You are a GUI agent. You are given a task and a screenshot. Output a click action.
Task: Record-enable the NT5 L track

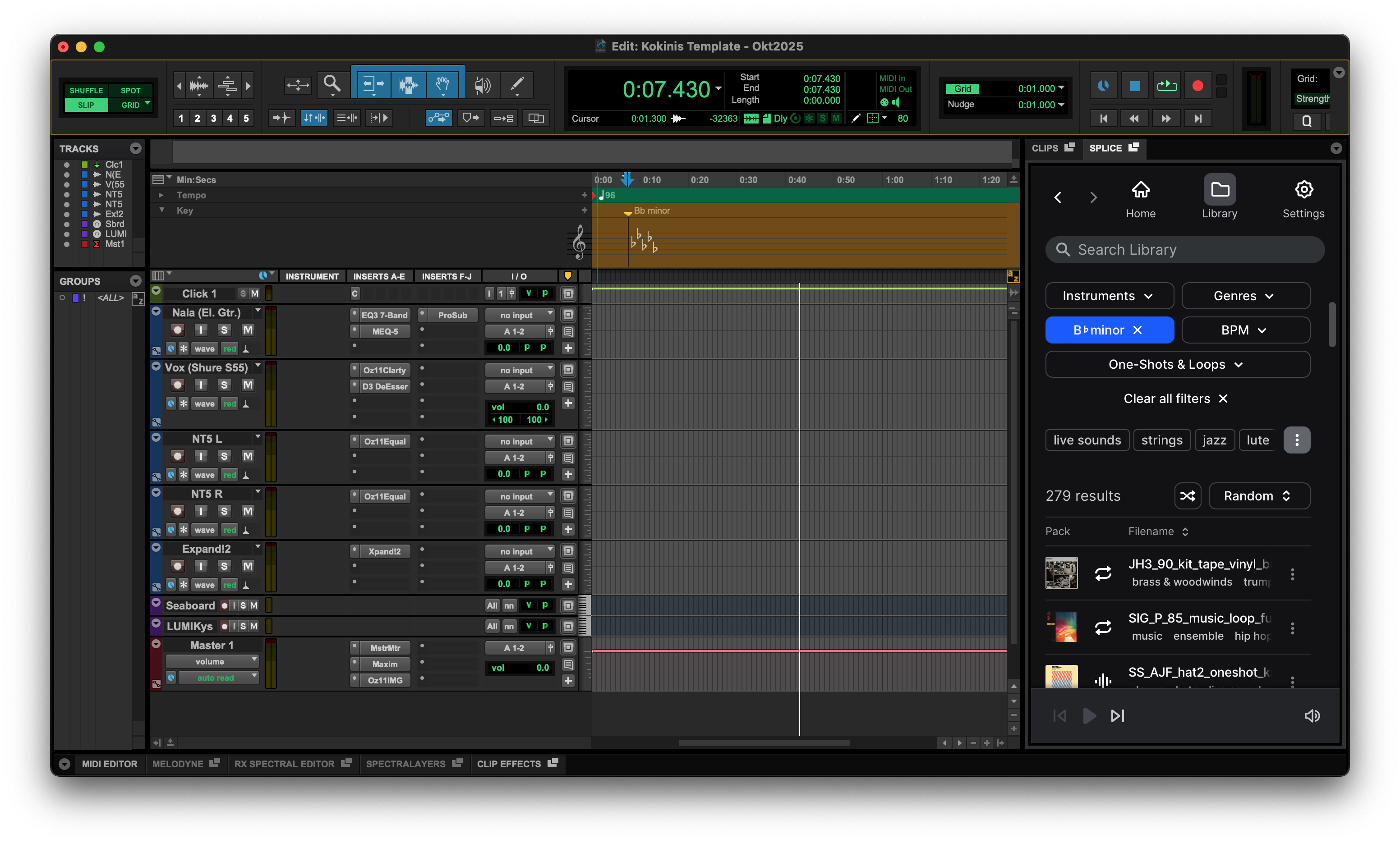click(x=177, y=456)
